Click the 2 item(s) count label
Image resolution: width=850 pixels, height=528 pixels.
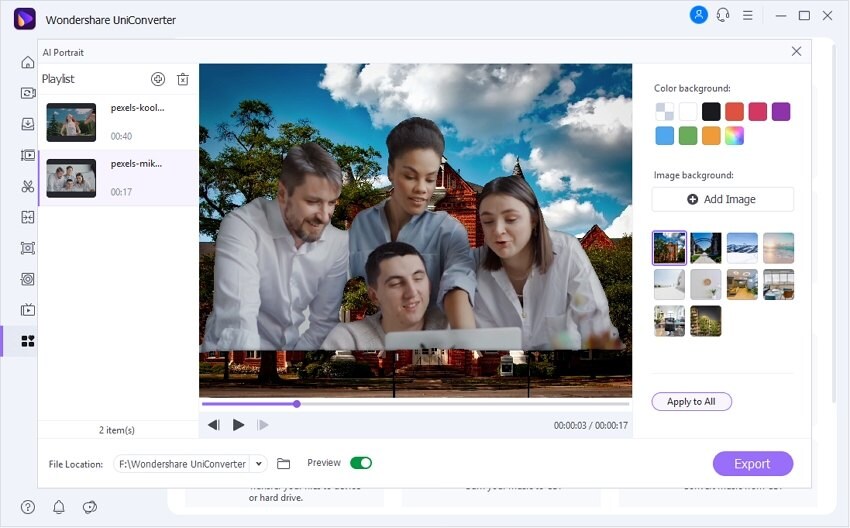pos(117,430)
